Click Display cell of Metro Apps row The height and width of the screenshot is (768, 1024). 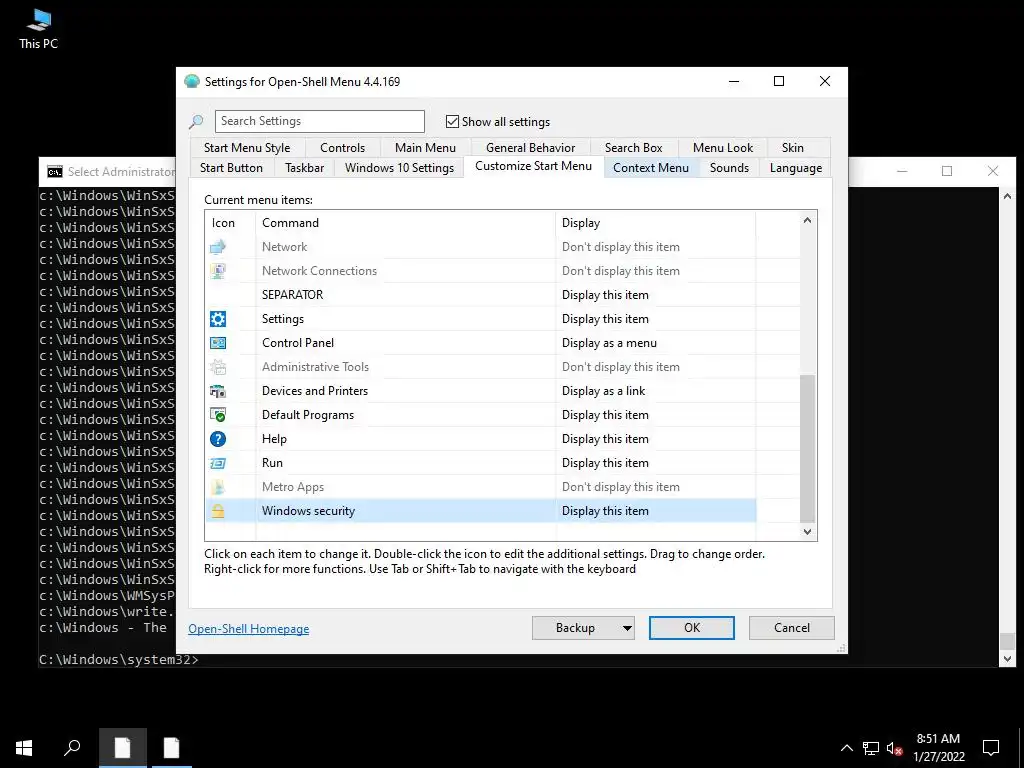(655, 487)
